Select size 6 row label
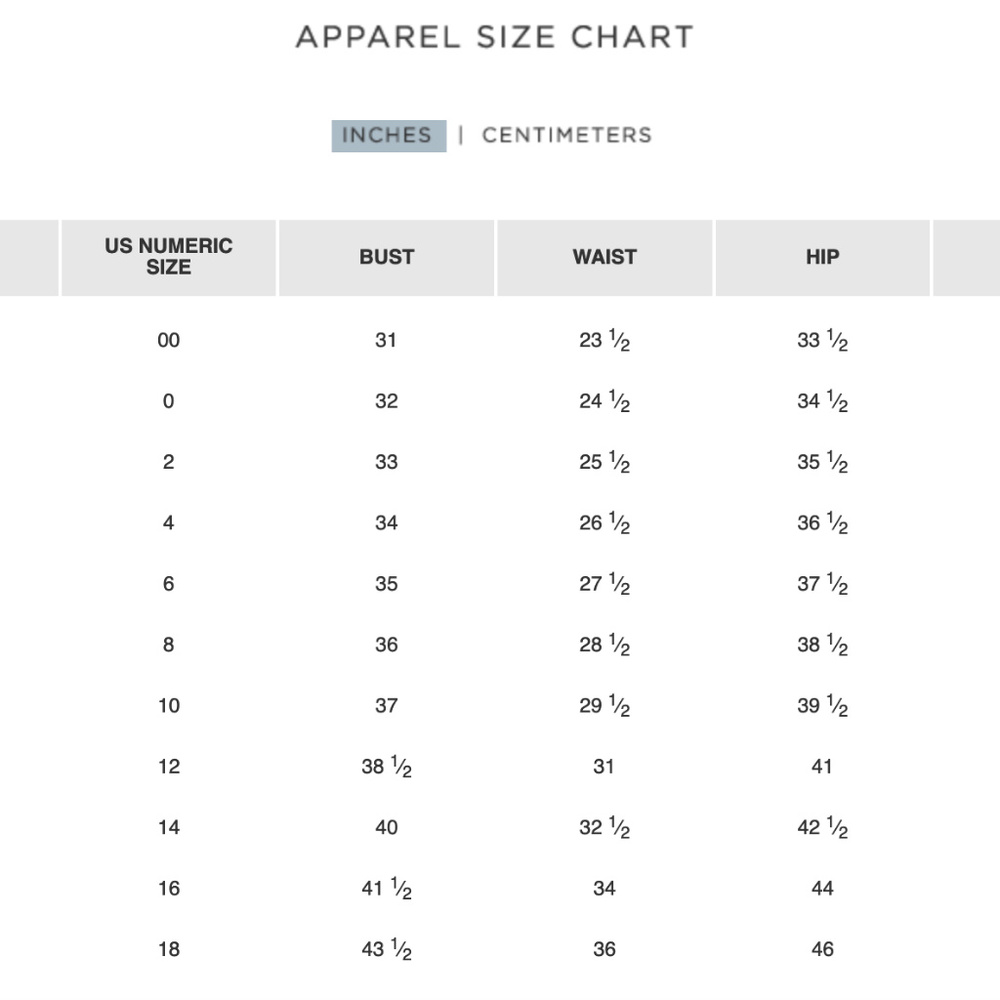1000x1000 pixels. point(168,584)
